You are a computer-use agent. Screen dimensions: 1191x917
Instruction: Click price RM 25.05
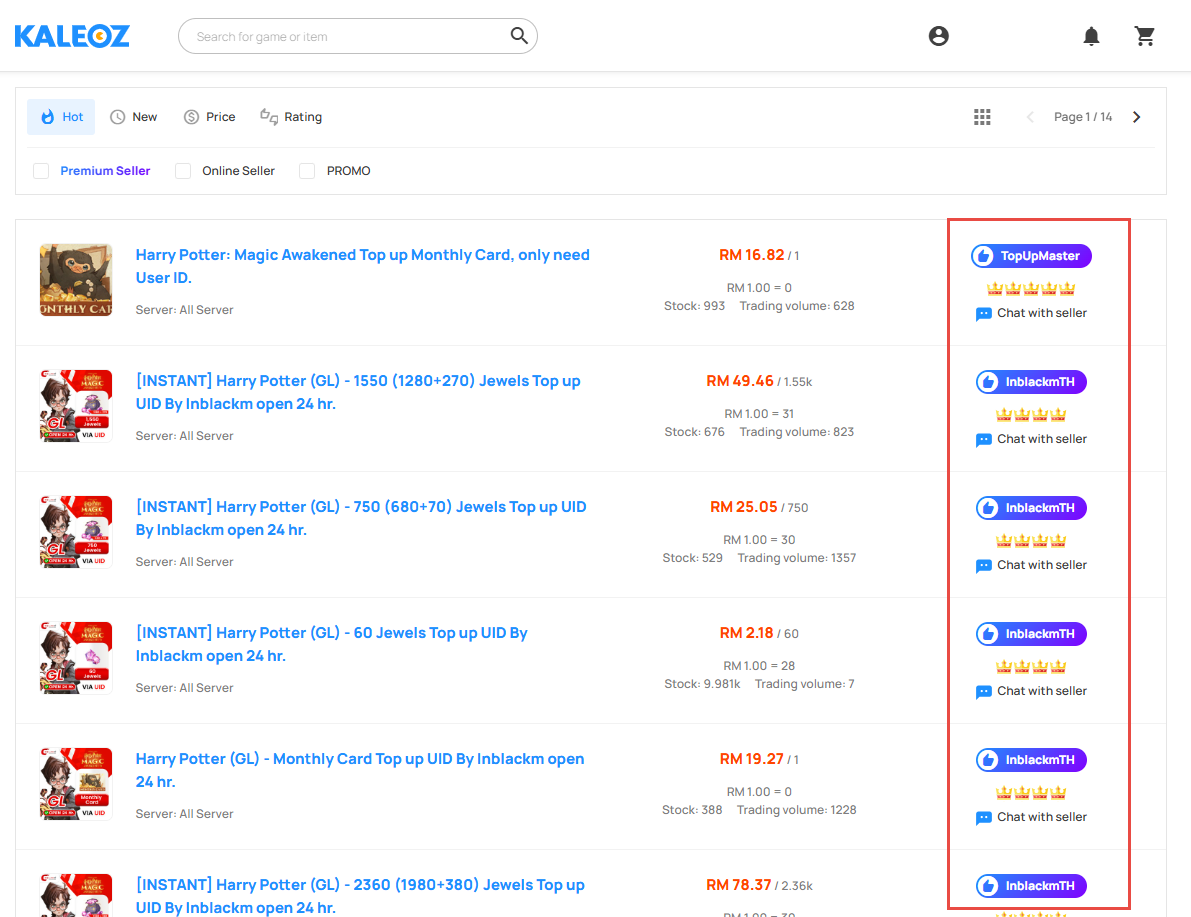coord(744,508)
